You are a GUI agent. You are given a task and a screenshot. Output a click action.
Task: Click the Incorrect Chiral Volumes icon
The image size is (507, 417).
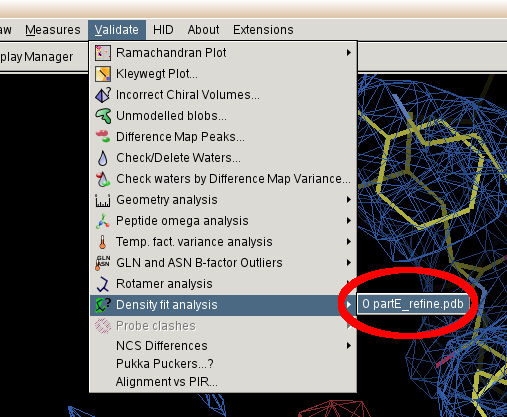[x=103, y=95]
